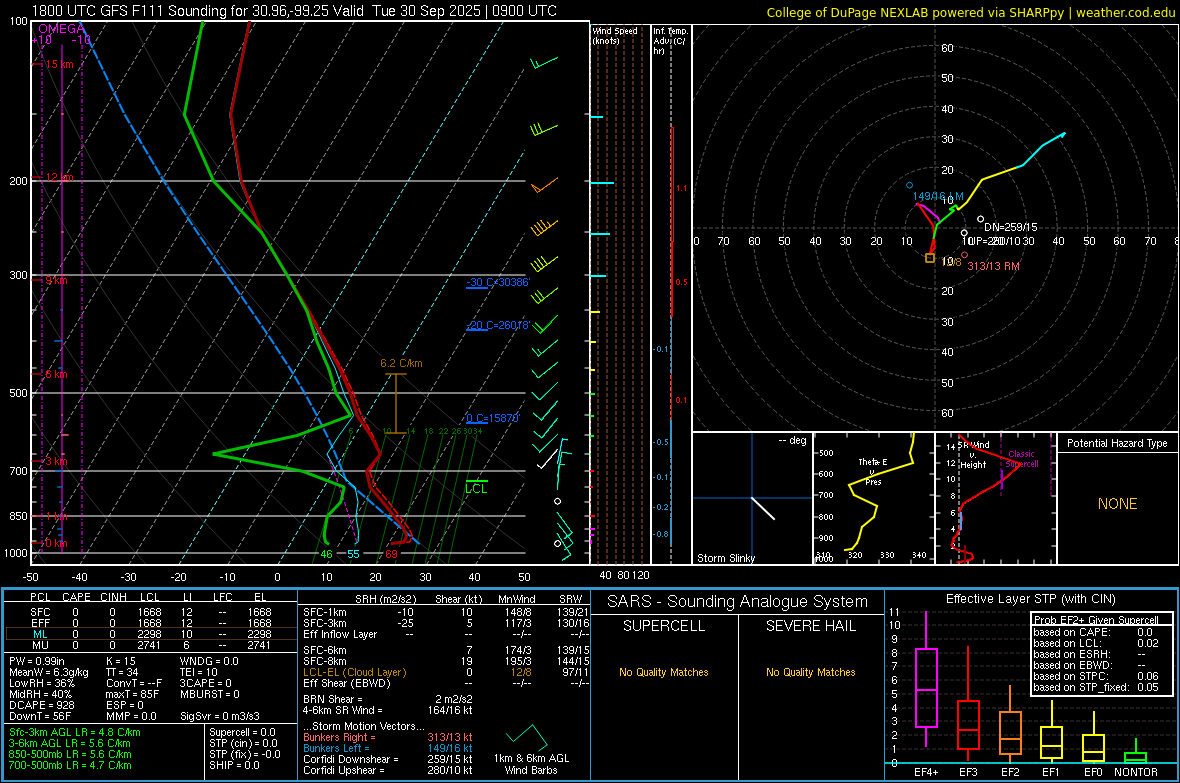Click the 15 km height marker

coord(59,64)
